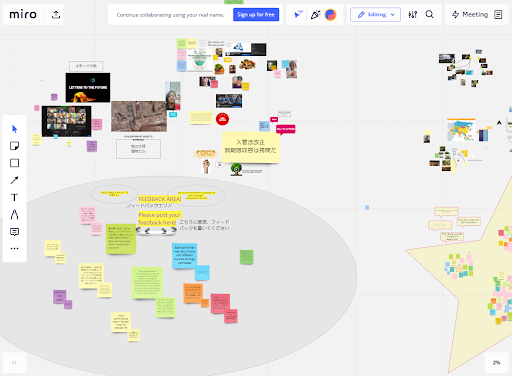
Task: Select the cursor pointer tool
Action: 14,129
